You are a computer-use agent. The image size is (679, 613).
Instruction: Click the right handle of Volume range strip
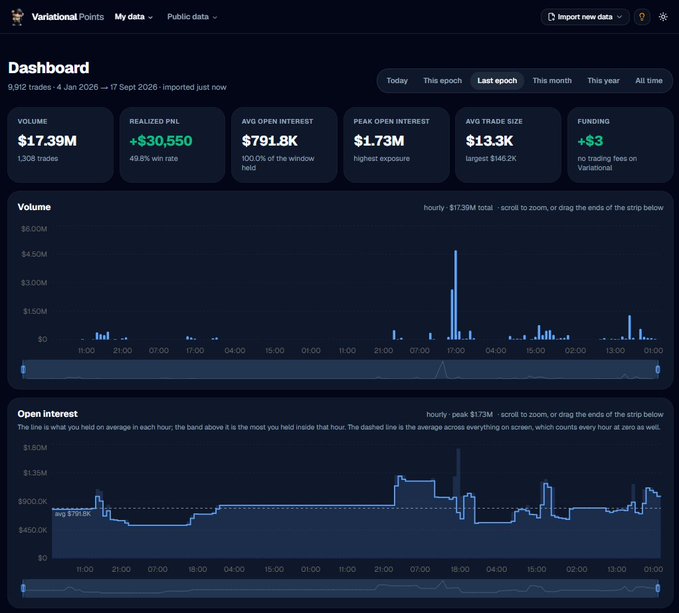click(658, 369)
